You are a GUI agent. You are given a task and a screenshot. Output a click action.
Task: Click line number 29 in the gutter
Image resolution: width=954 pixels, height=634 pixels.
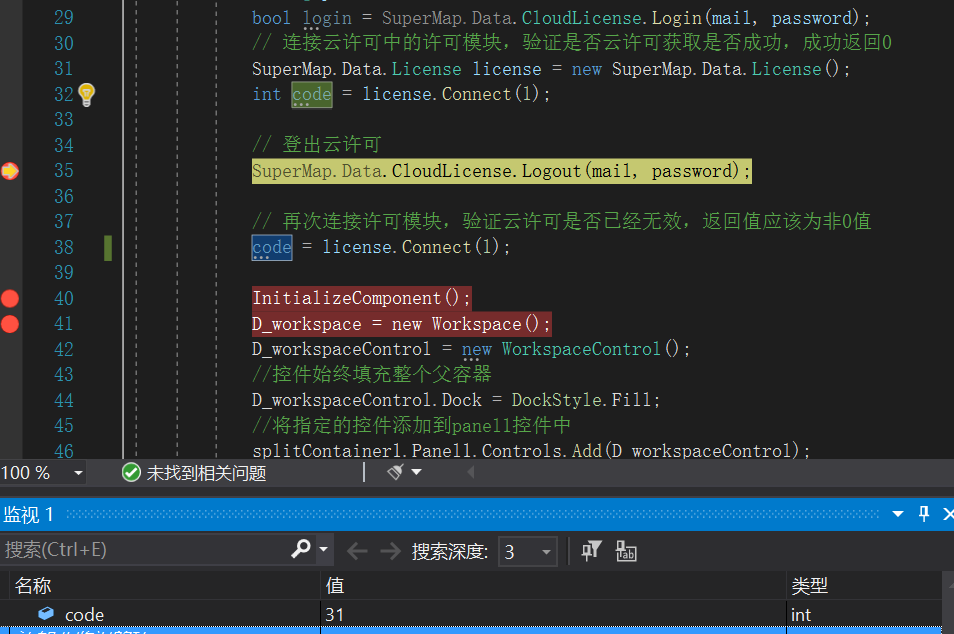pos(64,18)
